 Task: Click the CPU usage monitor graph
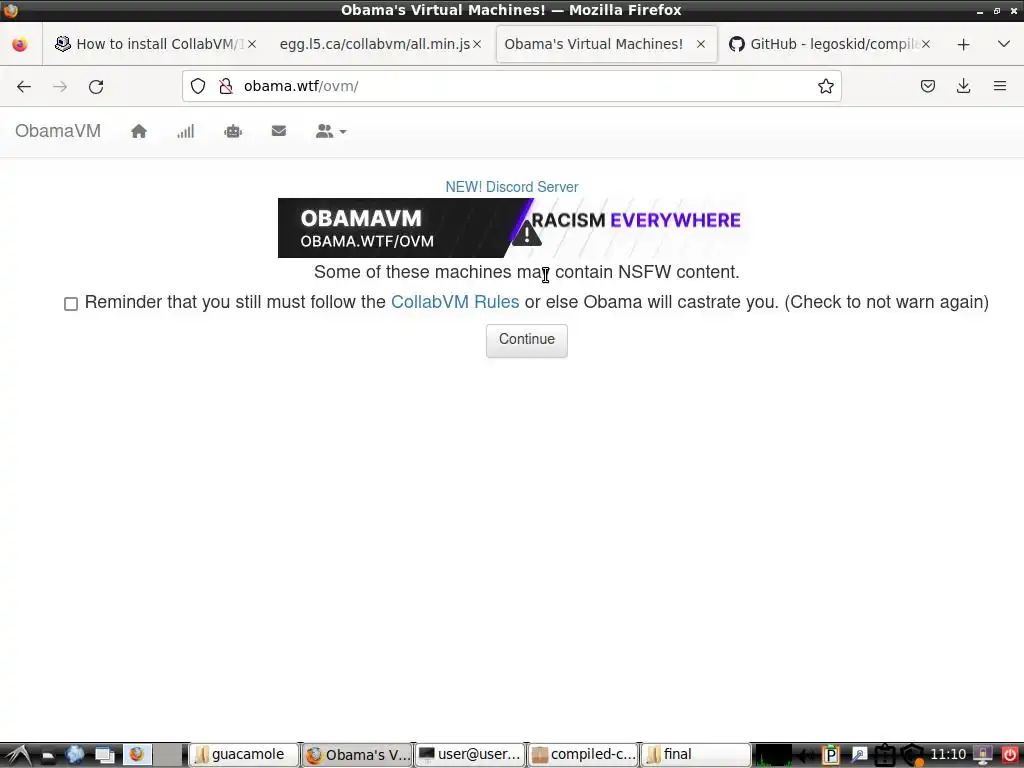[x=773, y=755]
